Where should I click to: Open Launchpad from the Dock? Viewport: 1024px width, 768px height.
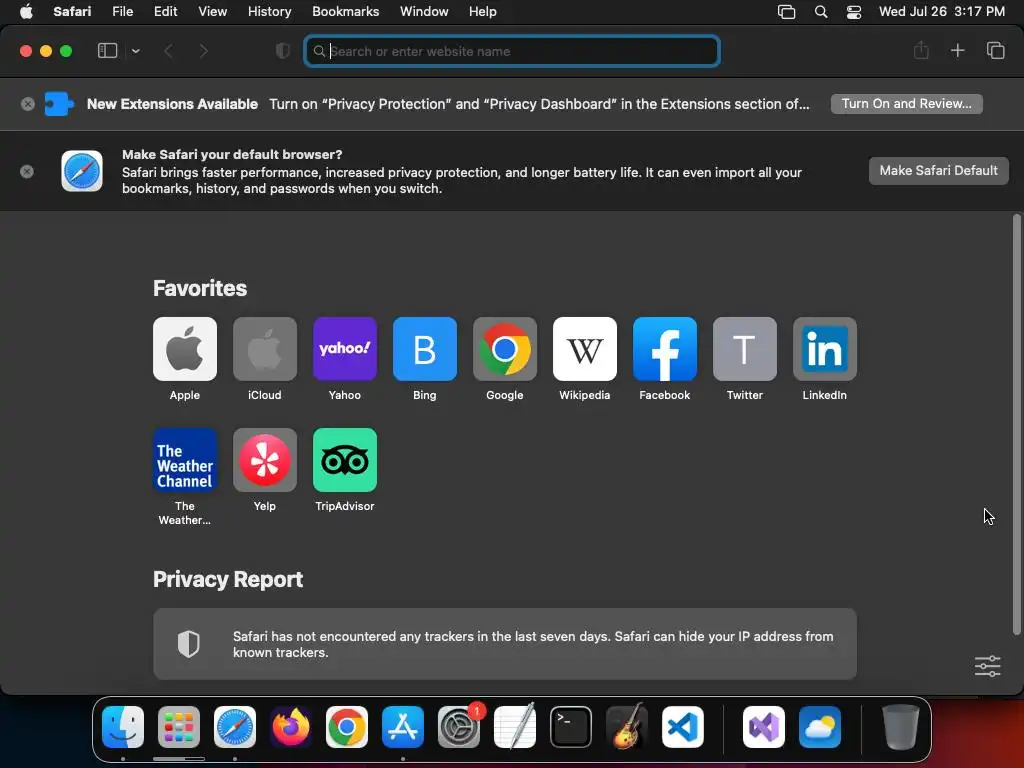click(179, 726)
